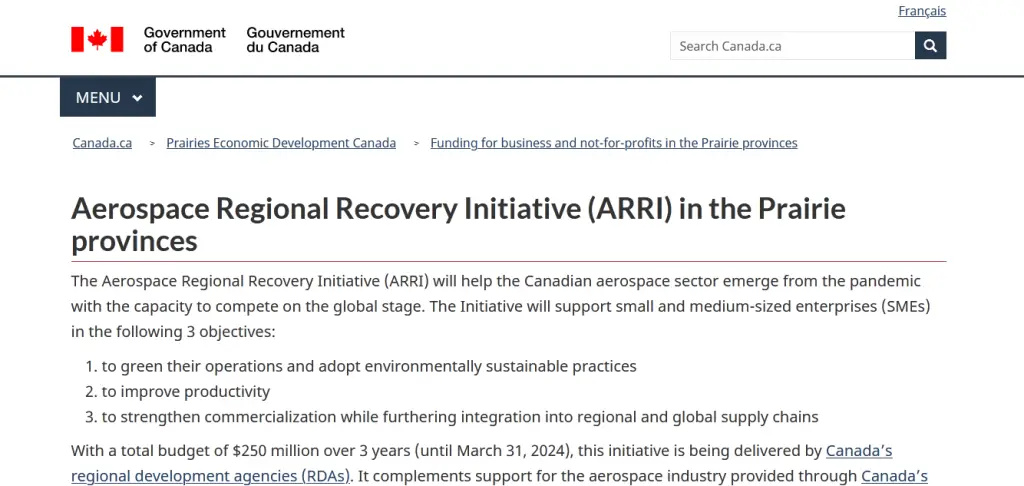Switch language to Français
The width and height of the screenshot is (1024, 486).
tap(921, 11)
